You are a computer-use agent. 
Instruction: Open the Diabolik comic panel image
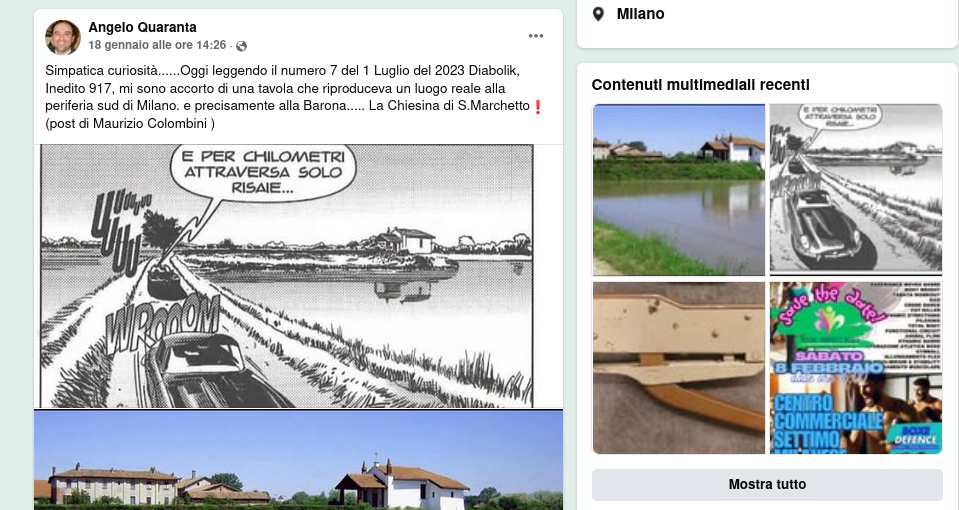click(287, 276)
